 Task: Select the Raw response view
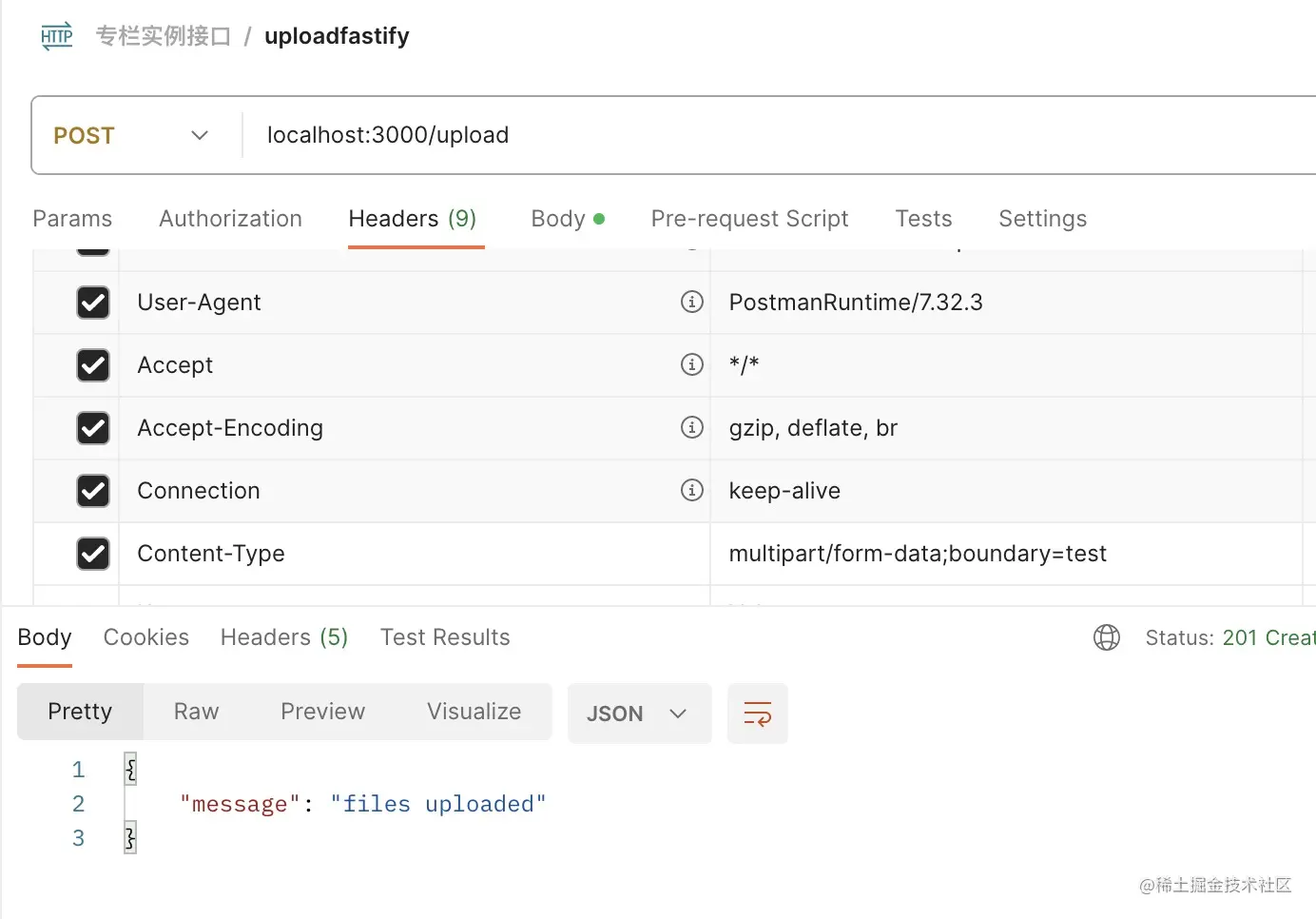point(196,712)
